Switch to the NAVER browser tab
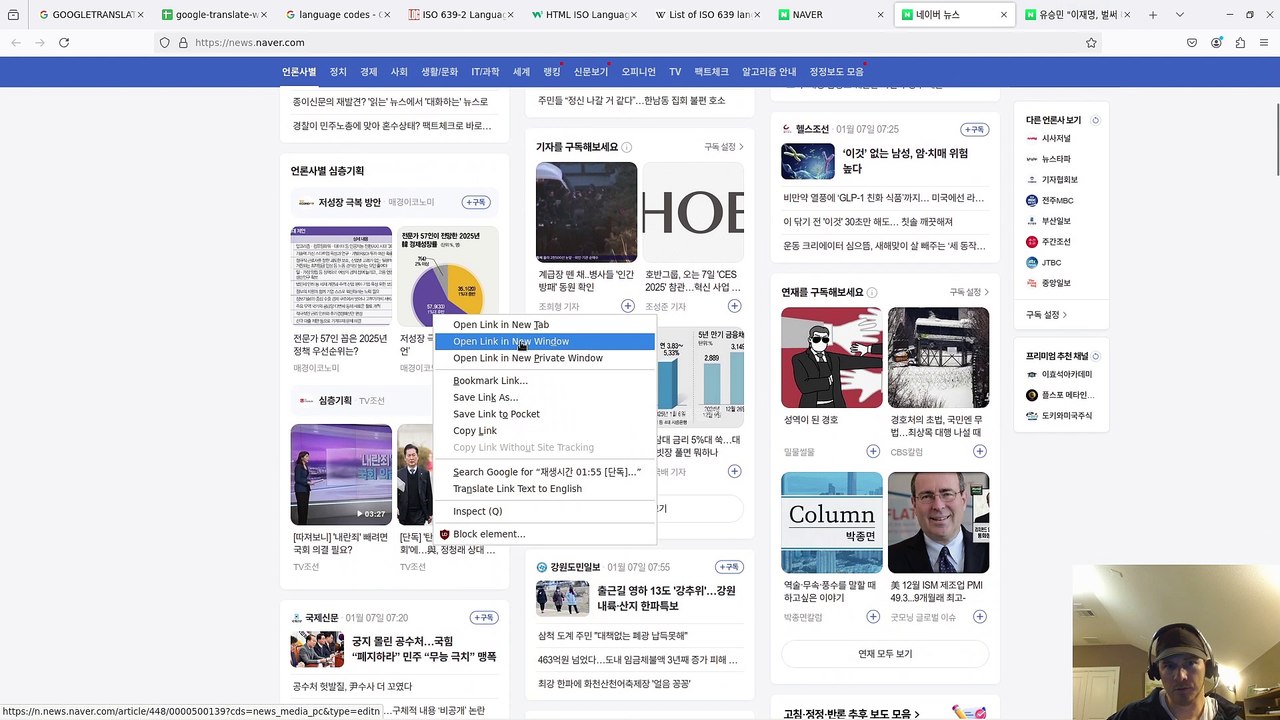This screenshot has width=1280, height=720. (x=830, y=15)
